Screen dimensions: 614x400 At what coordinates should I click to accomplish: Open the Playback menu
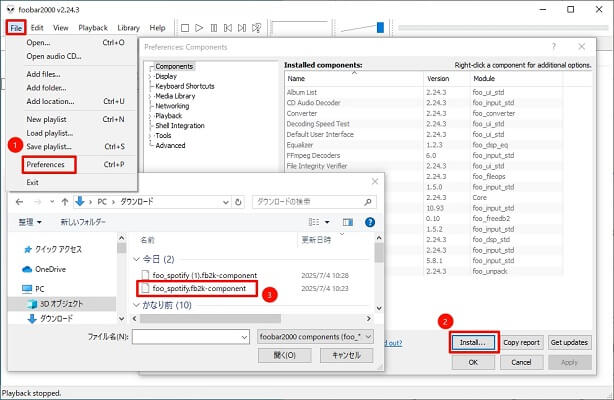(93, 28)
